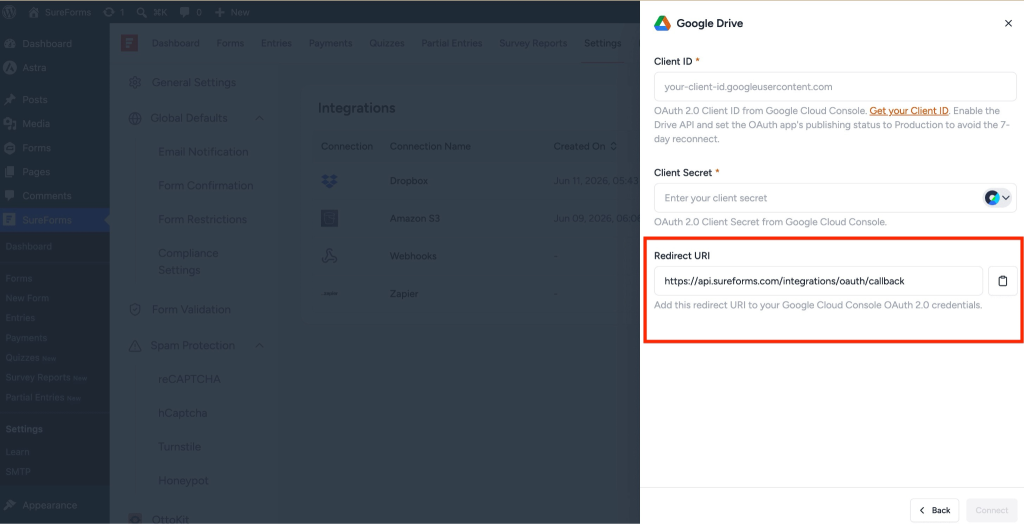
Task: Open Media icon in sidebar
Action: click(x=10, y=123)
